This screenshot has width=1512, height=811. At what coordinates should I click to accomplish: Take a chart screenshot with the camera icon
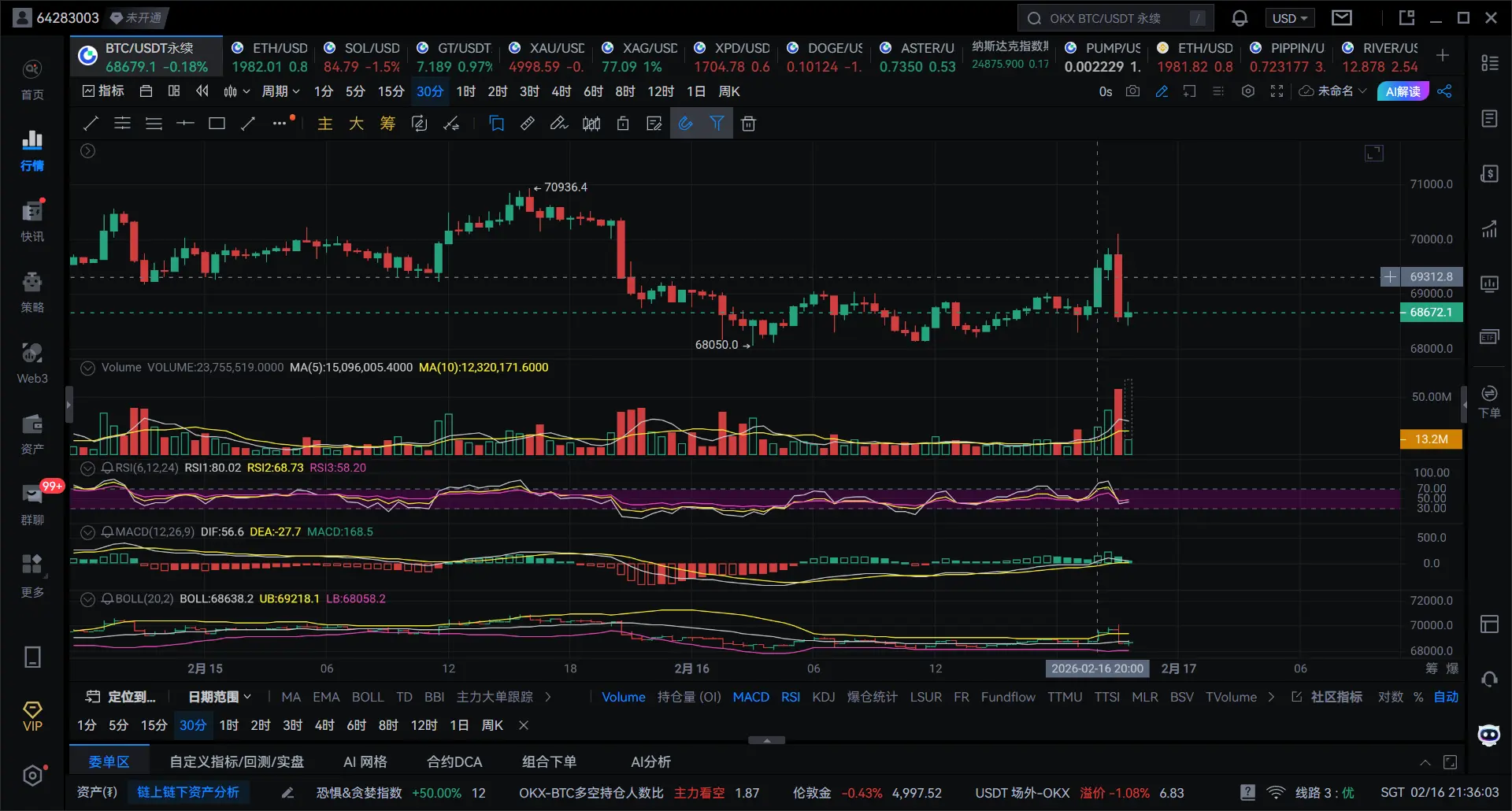(x=1132, y=91)
